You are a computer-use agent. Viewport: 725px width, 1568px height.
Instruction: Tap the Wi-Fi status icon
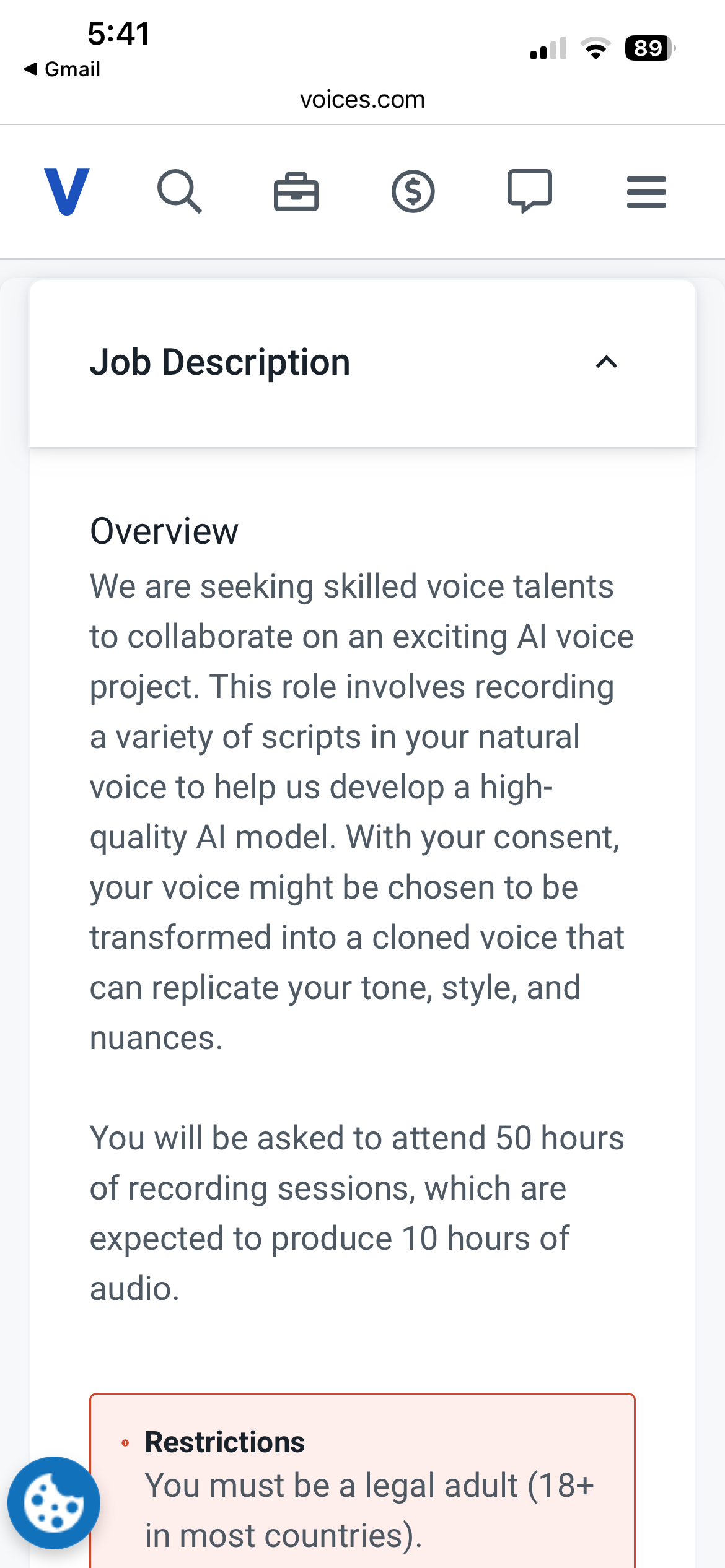[595, 48]
